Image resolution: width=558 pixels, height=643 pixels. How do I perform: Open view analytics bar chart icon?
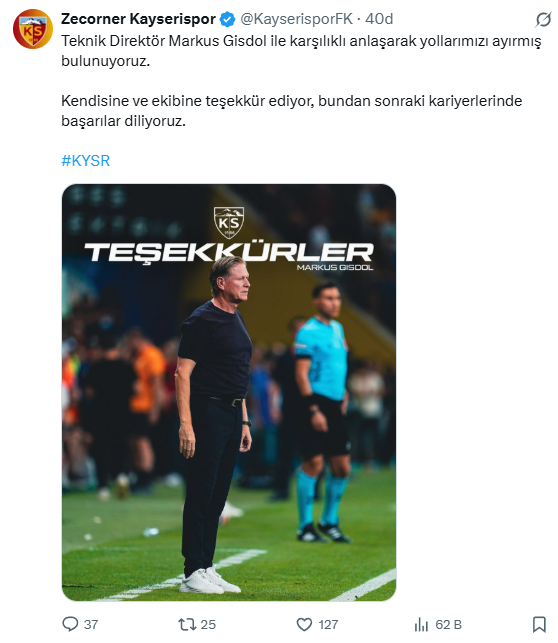click(421, 625)
